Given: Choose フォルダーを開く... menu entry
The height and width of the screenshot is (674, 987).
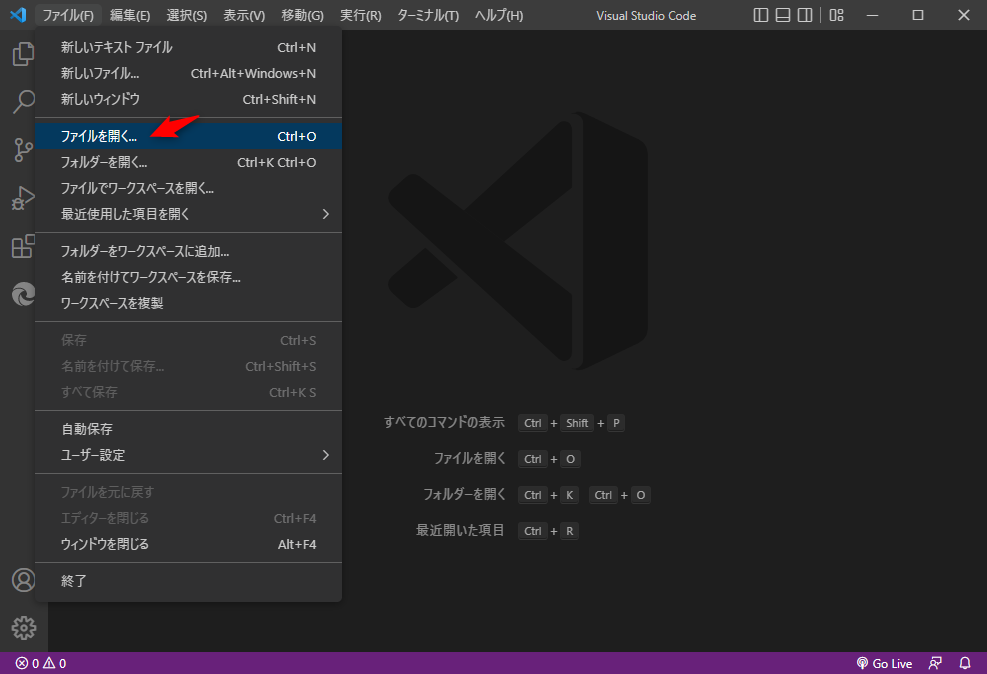Looking at the screenshot, I should pos(188,162).
